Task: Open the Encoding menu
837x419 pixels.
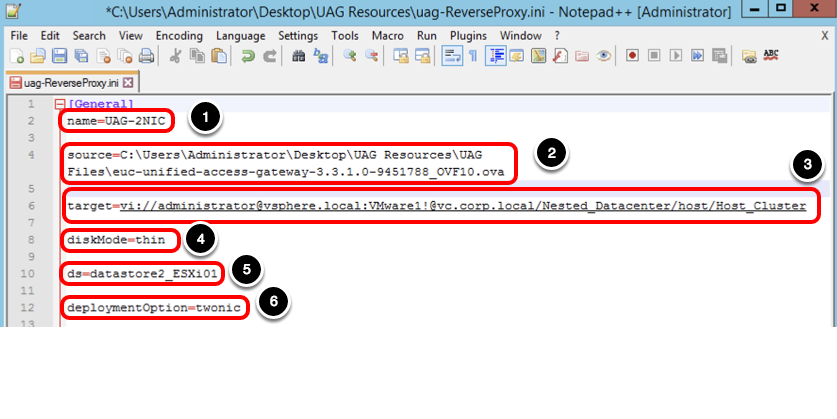Action: coord(179,36)
